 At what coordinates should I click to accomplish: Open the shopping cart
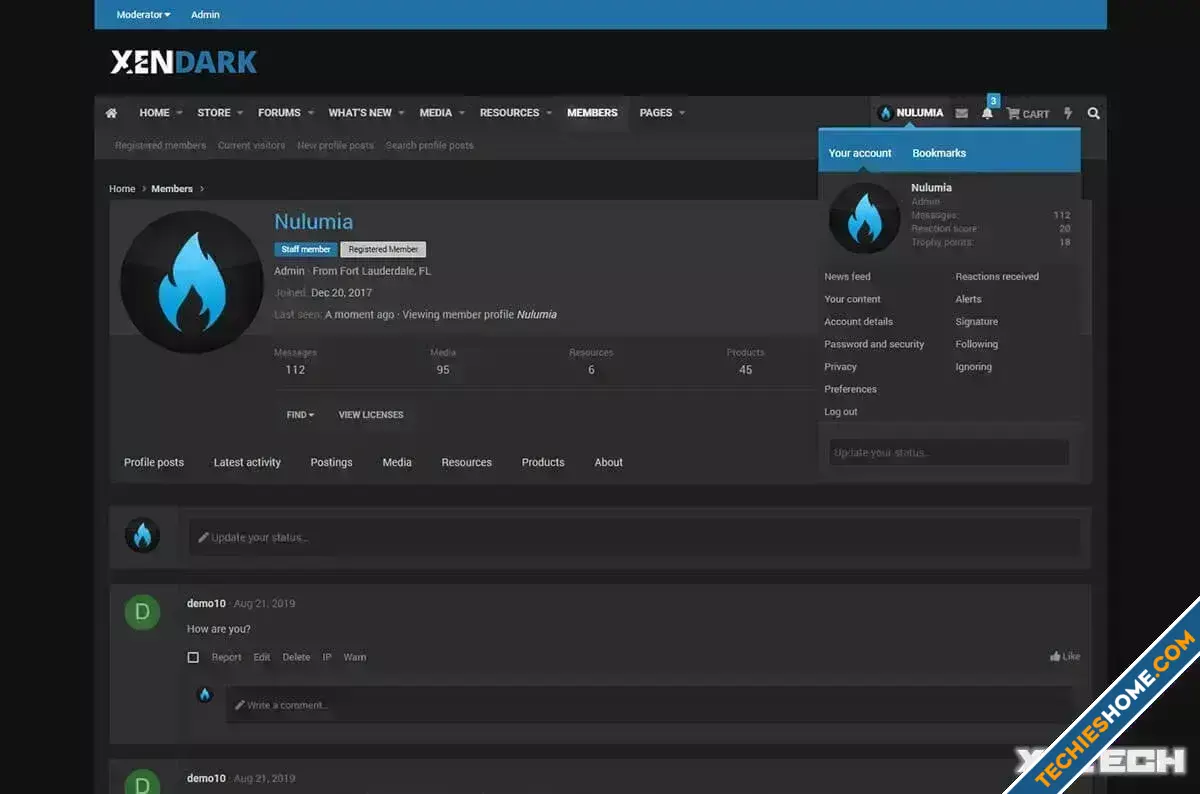tap(1028, 114)
